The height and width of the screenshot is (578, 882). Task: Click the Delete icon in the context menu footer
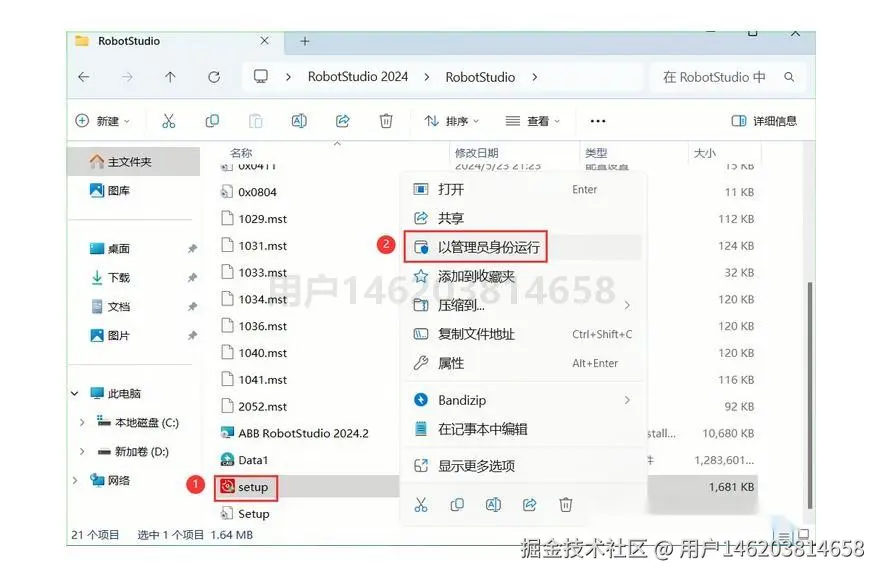pos(566,505)
